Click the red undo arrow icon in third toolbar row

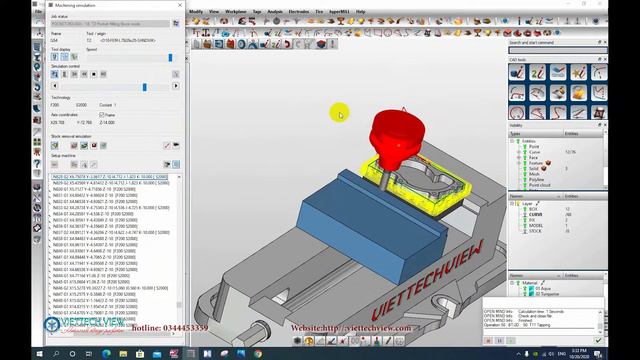pos(287,44)
